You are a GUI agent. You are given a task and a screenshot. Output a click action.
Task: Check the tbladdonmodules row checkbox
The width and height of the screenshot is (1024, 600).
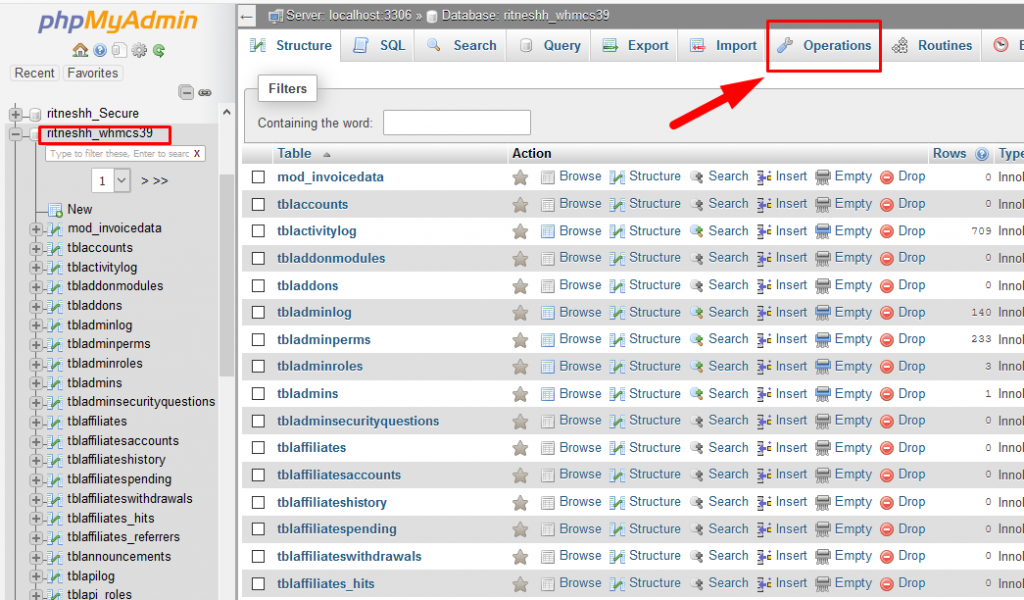point(259,259)
